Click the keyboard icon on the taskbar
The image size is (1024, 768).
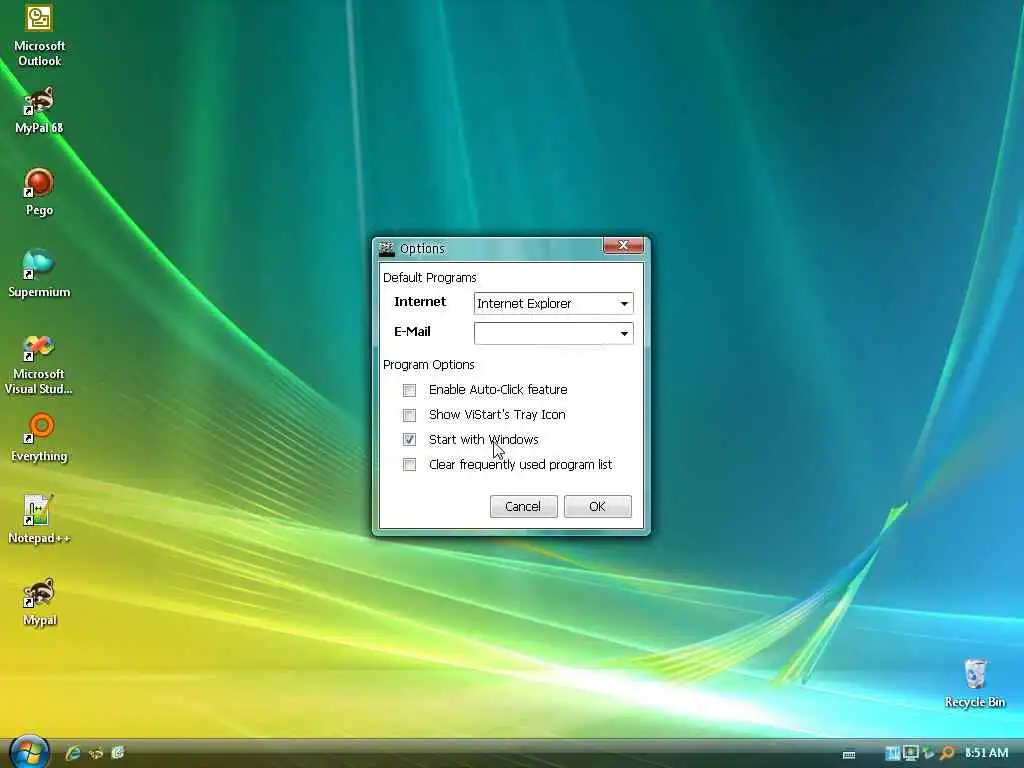[x=849, y=754]
